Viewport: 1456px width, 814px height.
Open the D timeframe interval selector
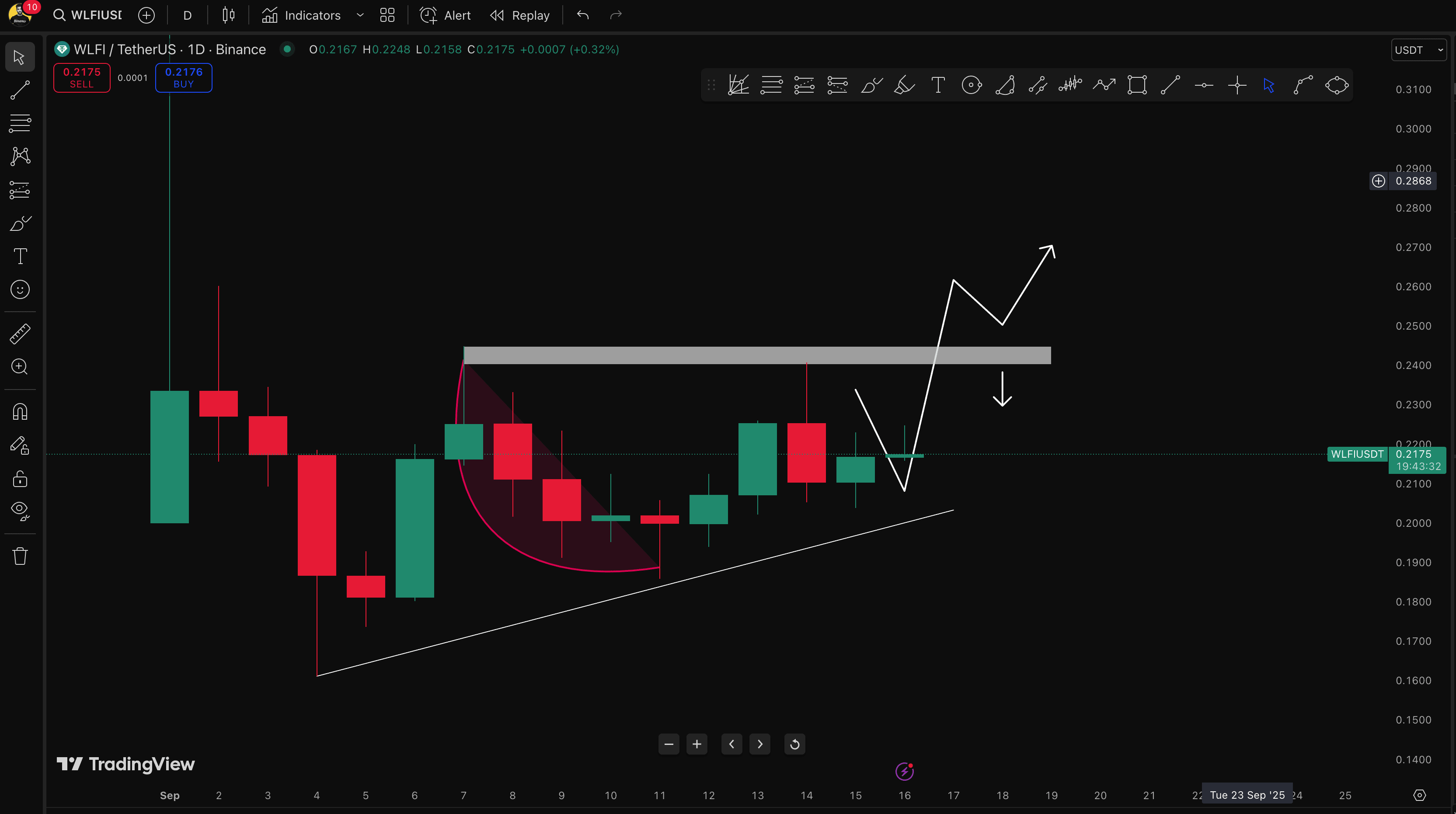[x=188, y=15]
